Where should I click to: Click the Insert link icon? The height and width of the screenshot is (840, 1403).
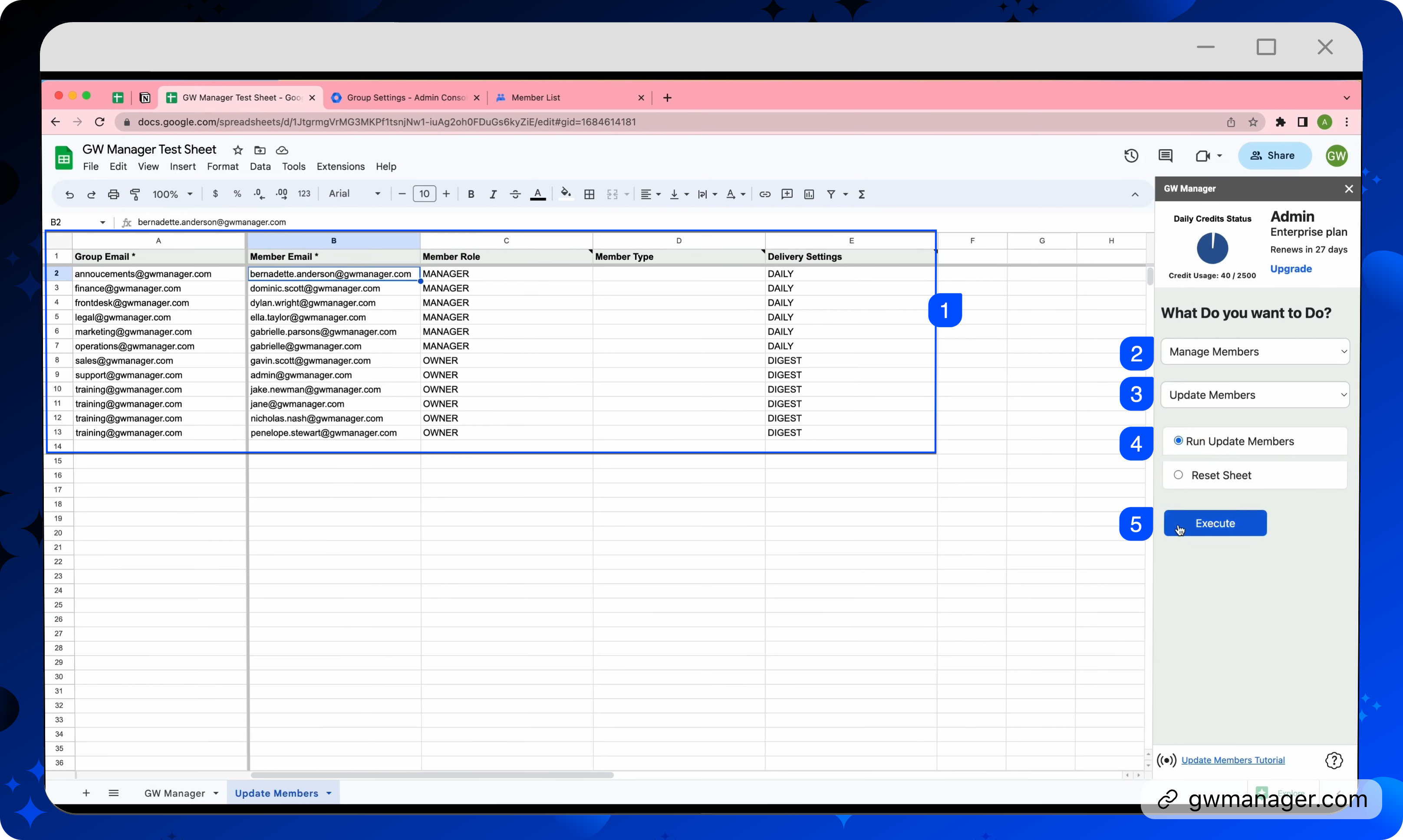pyautogui.click(x=765, y=194)
